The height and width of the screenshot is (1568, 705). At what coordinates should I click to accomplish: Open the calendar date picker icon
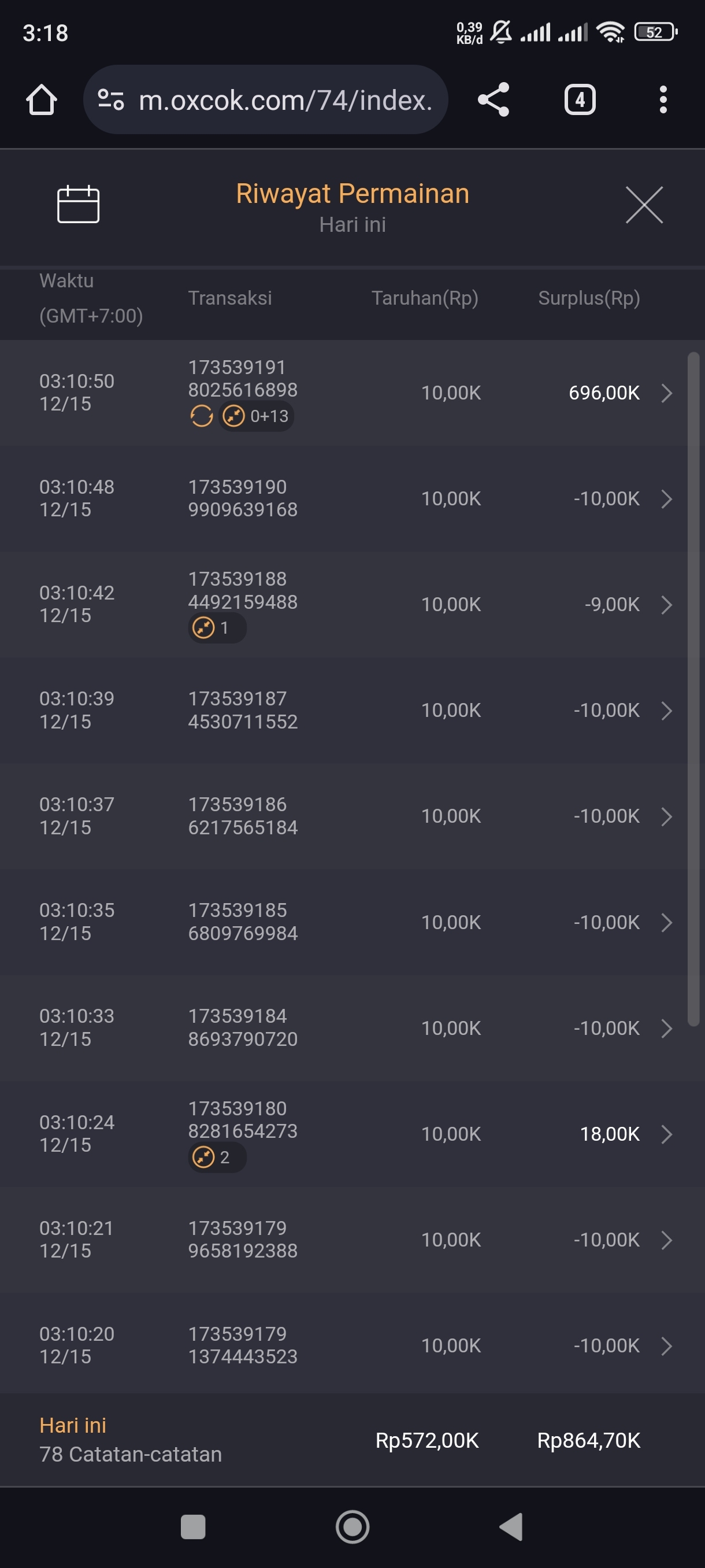coord(78,205)
